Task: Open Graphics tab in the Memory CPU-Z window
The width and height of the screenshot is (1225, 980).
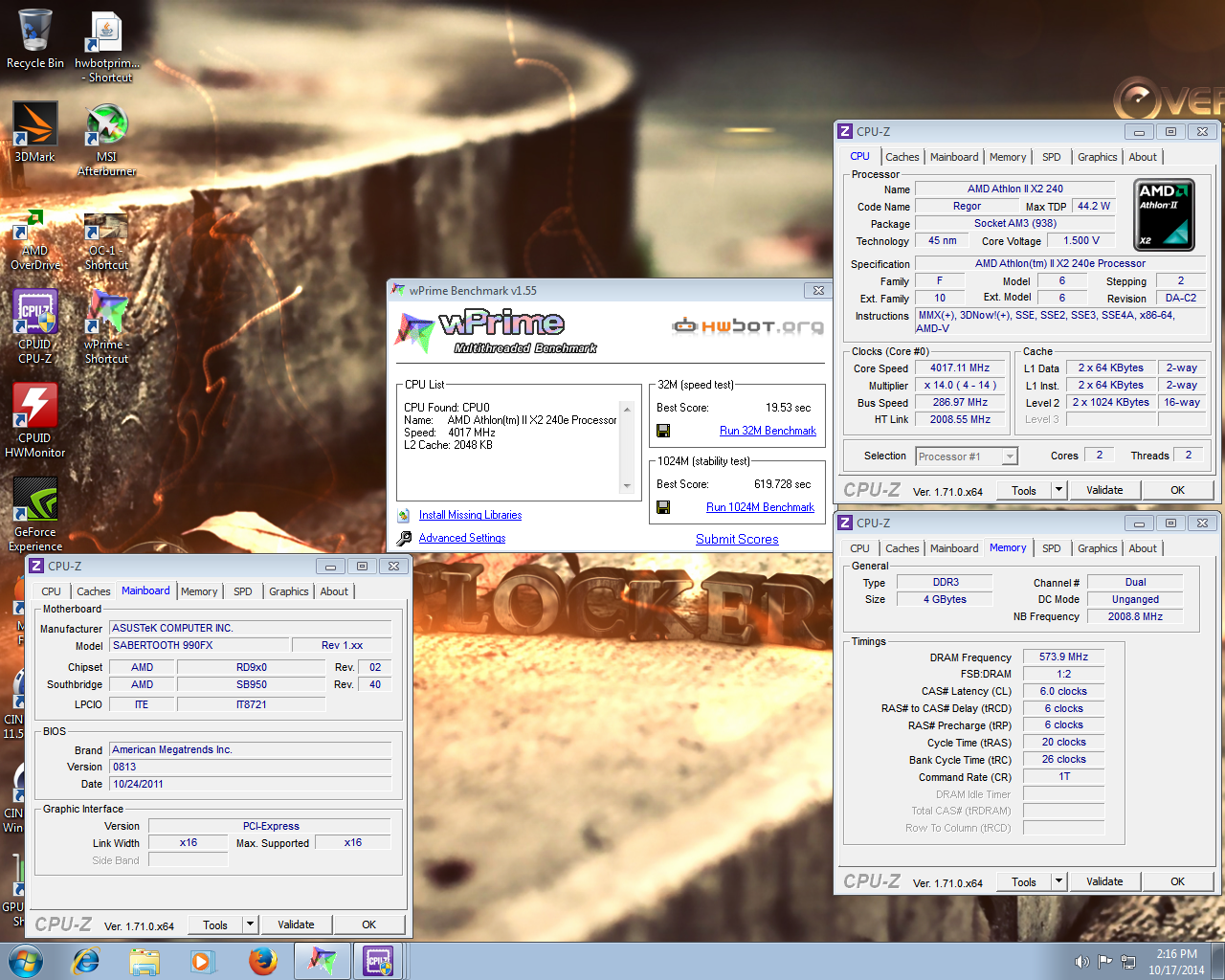Action: click(x=1098, y=548)
